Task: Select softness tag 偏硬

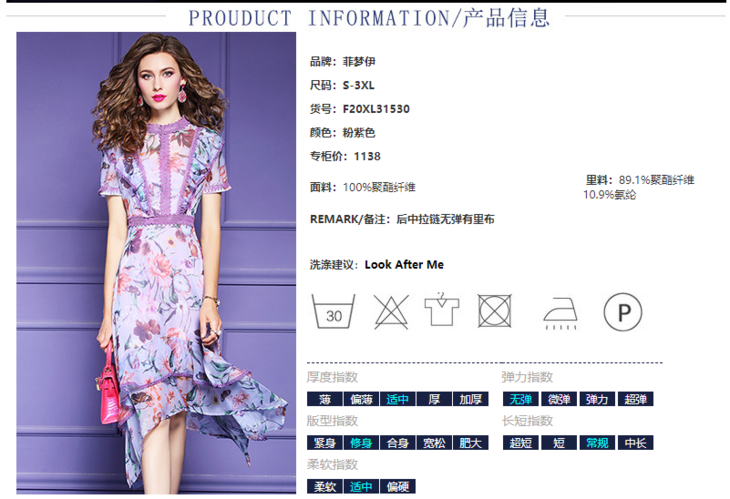Action: (x=397, y=486)
